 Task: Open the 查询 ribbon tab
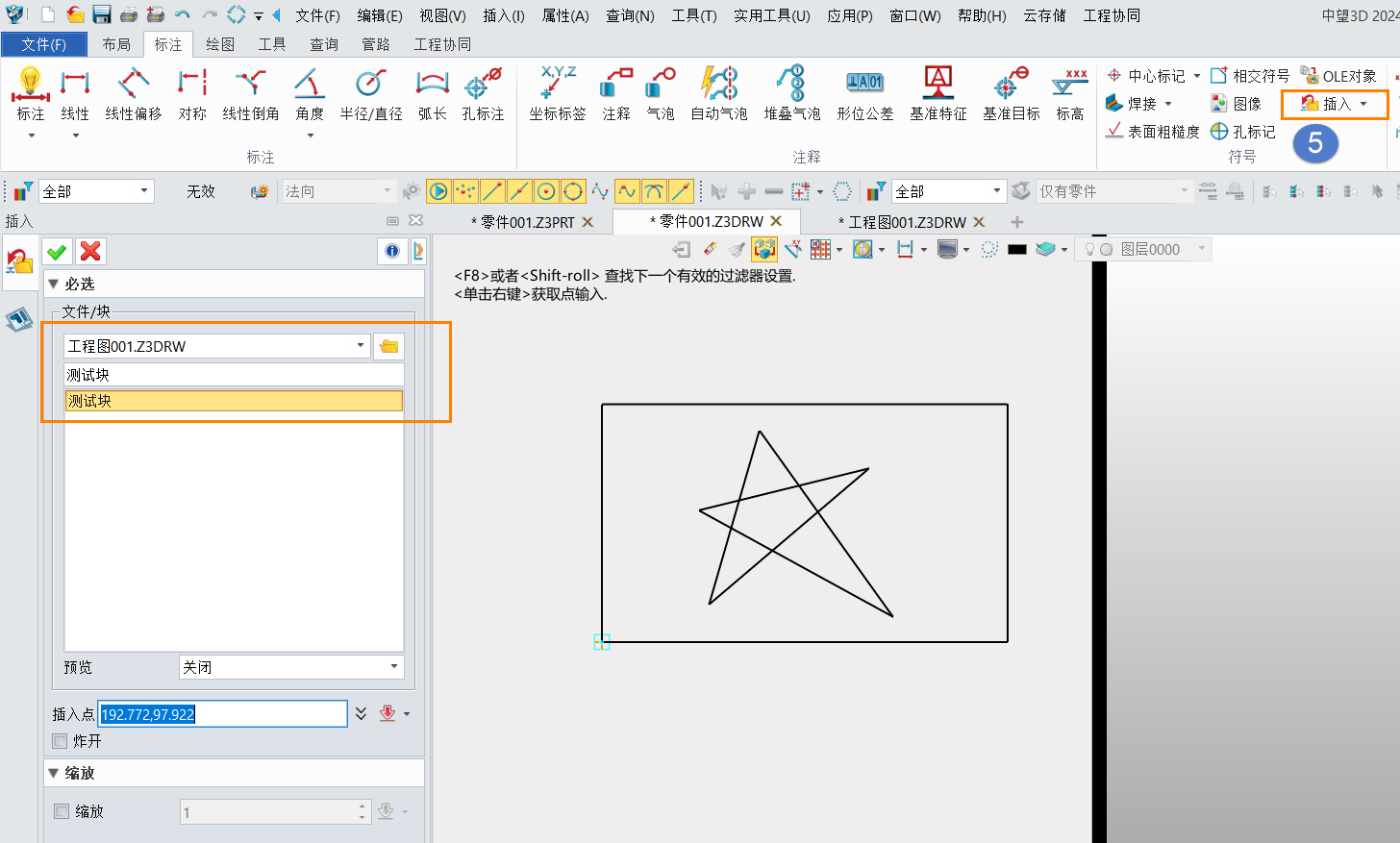tap(324, 44)
